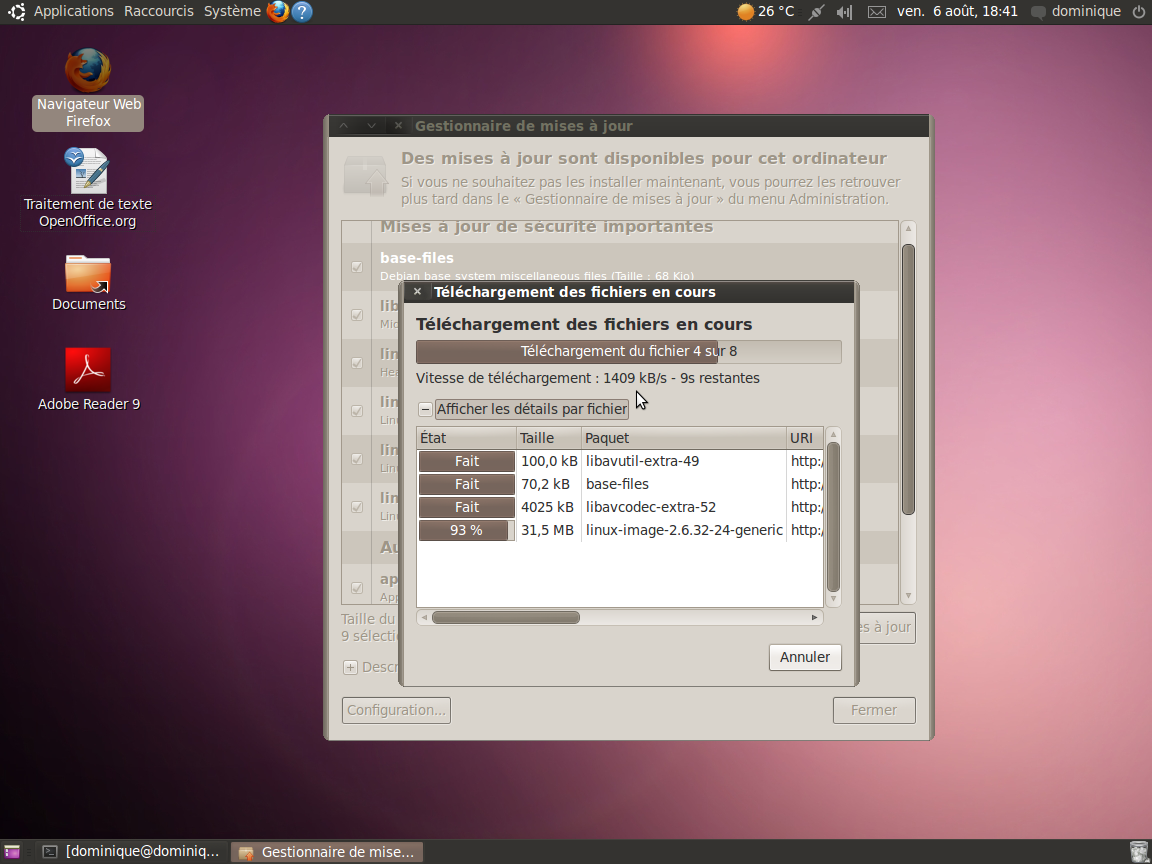Open the Raccourcis menu
Image resolution: width=1152 pixels, height=864 pixels.
159,11
